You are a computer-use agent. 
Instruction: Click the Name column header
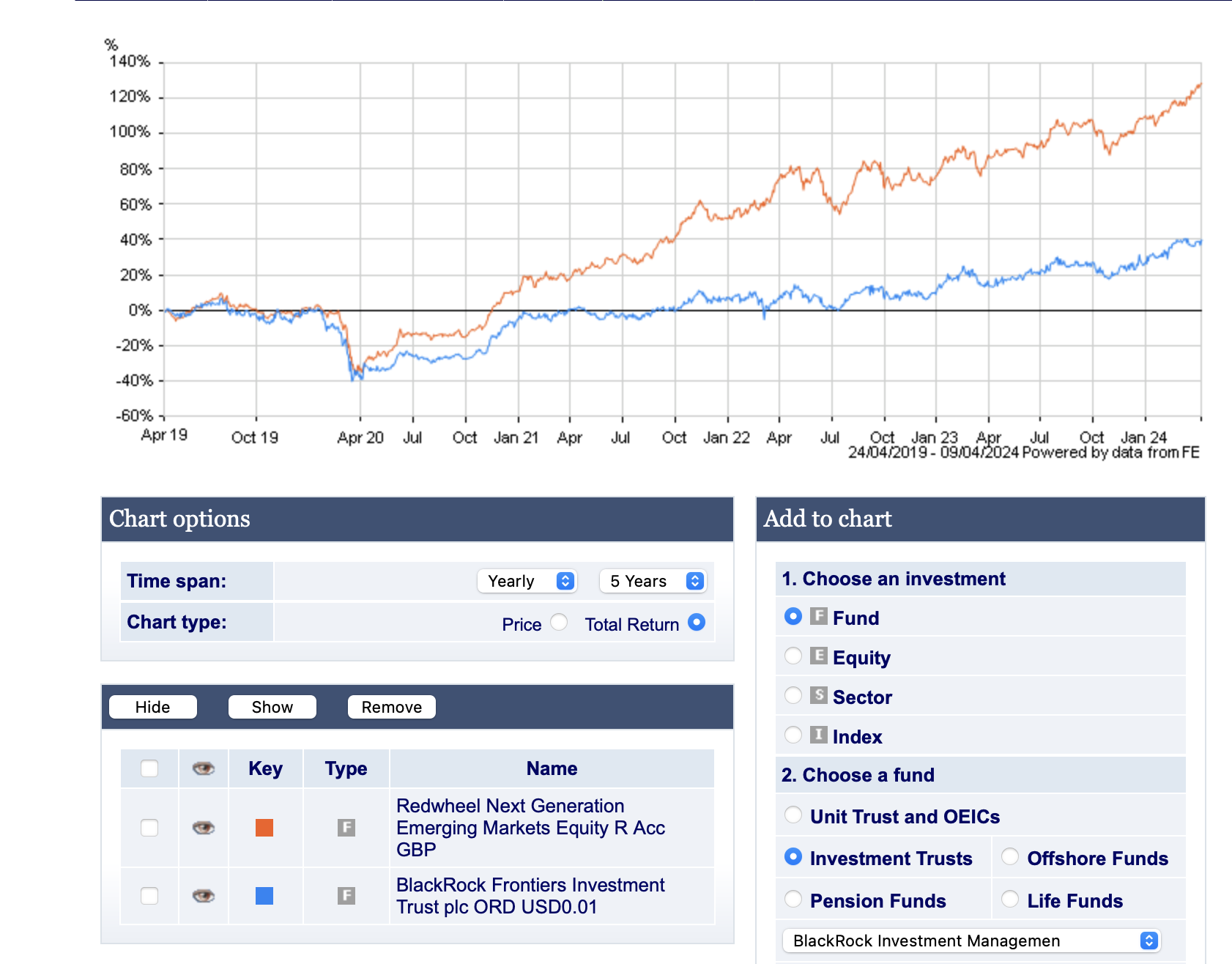pos(552,768)
